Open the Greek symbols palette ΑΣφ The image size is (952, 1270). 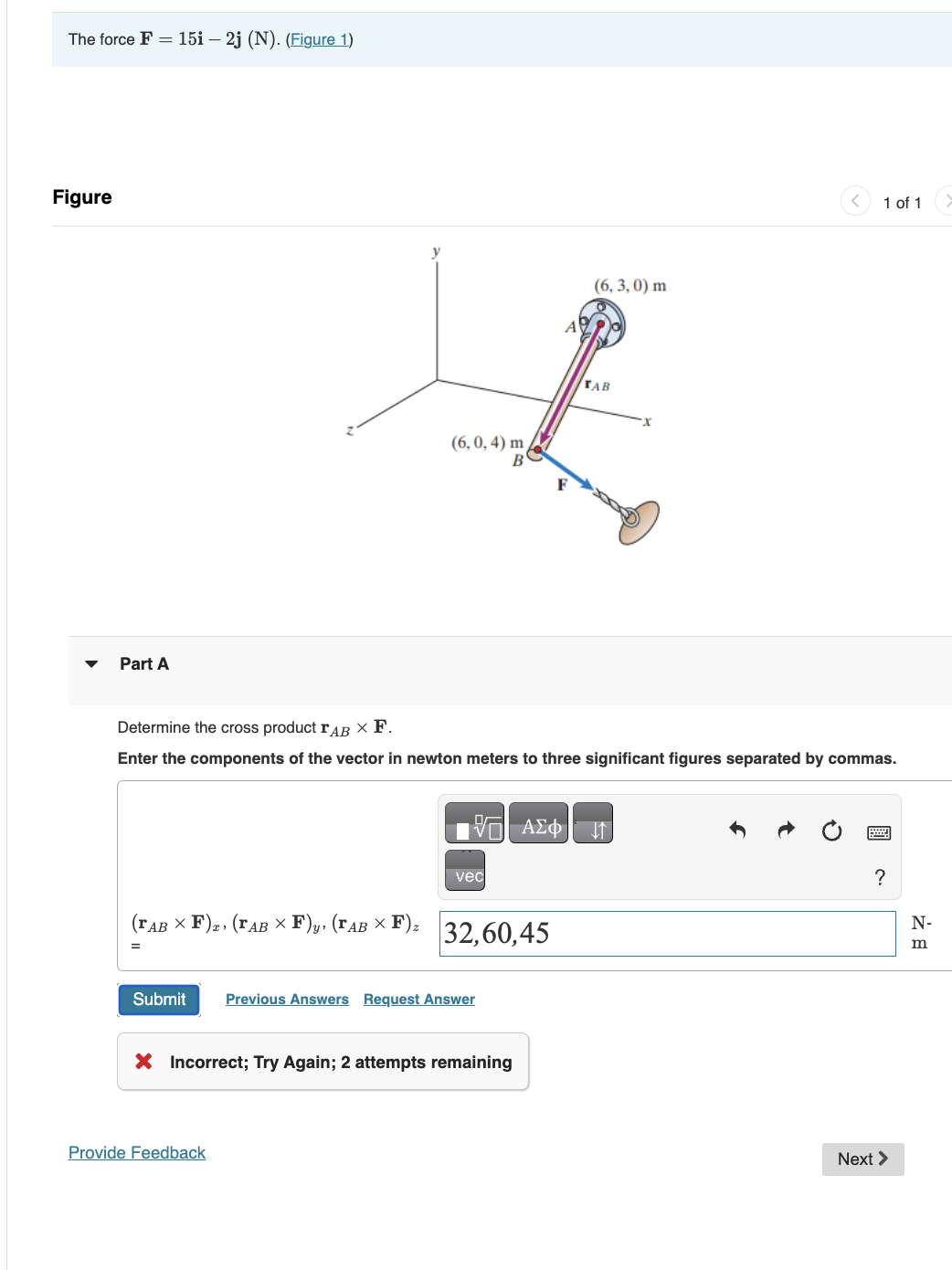[537, 823]
